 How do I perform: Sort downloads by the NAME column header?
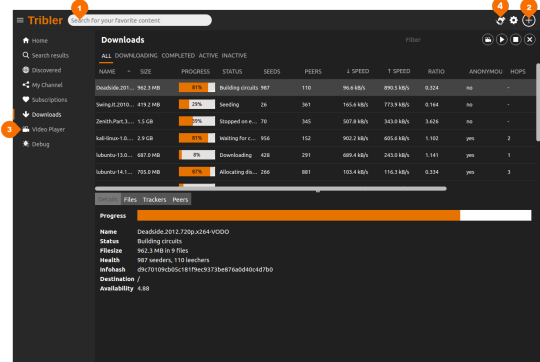point(107,72)
